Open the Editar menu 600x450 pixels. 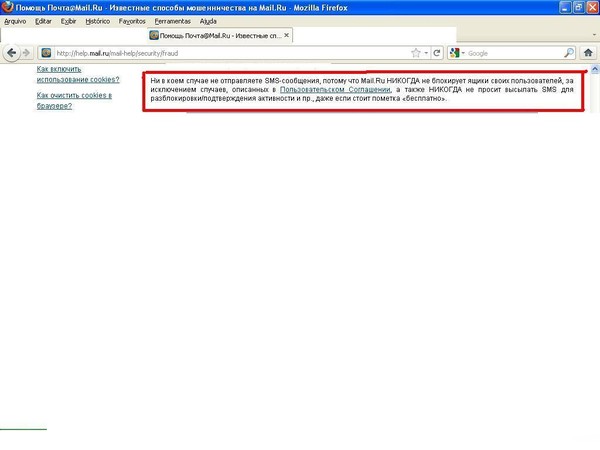tap(43, 21)
